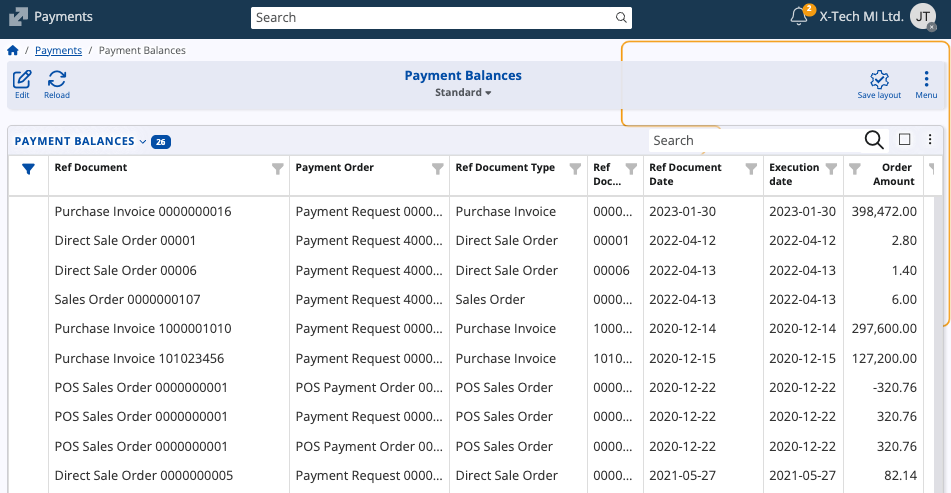Click the Edit pencil icon
951x493 pixels.
click(x=22, y=80)
